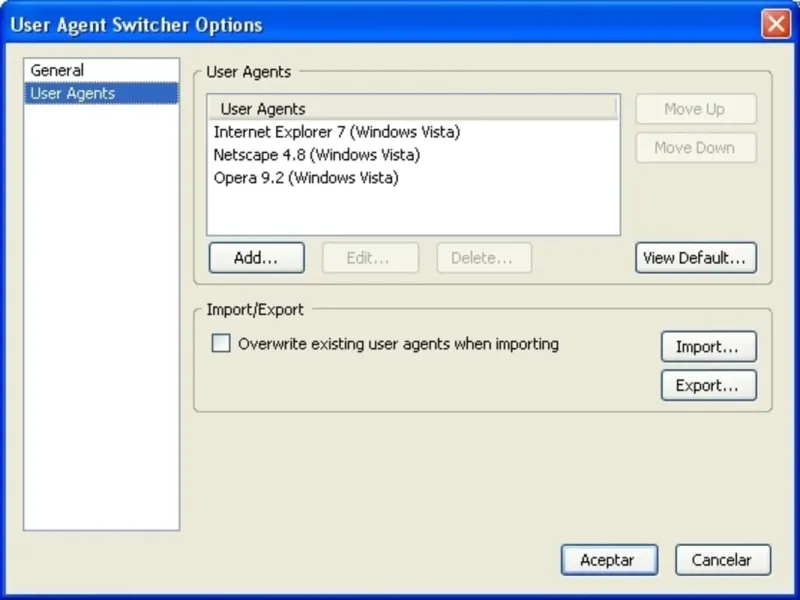The image size is (800, 600).
Task: Click the Delete... button
Action: (x=484, y=258)
